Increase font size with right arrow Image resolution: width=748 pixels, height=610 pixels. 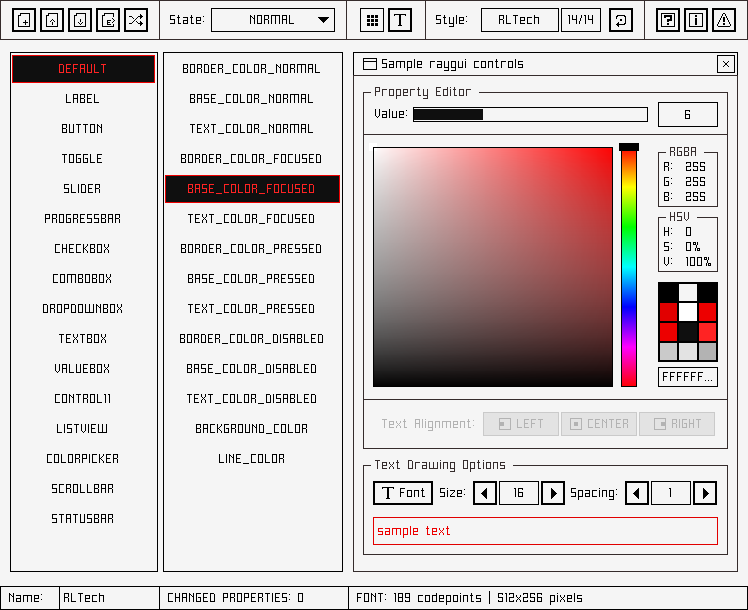coord(553,493)
